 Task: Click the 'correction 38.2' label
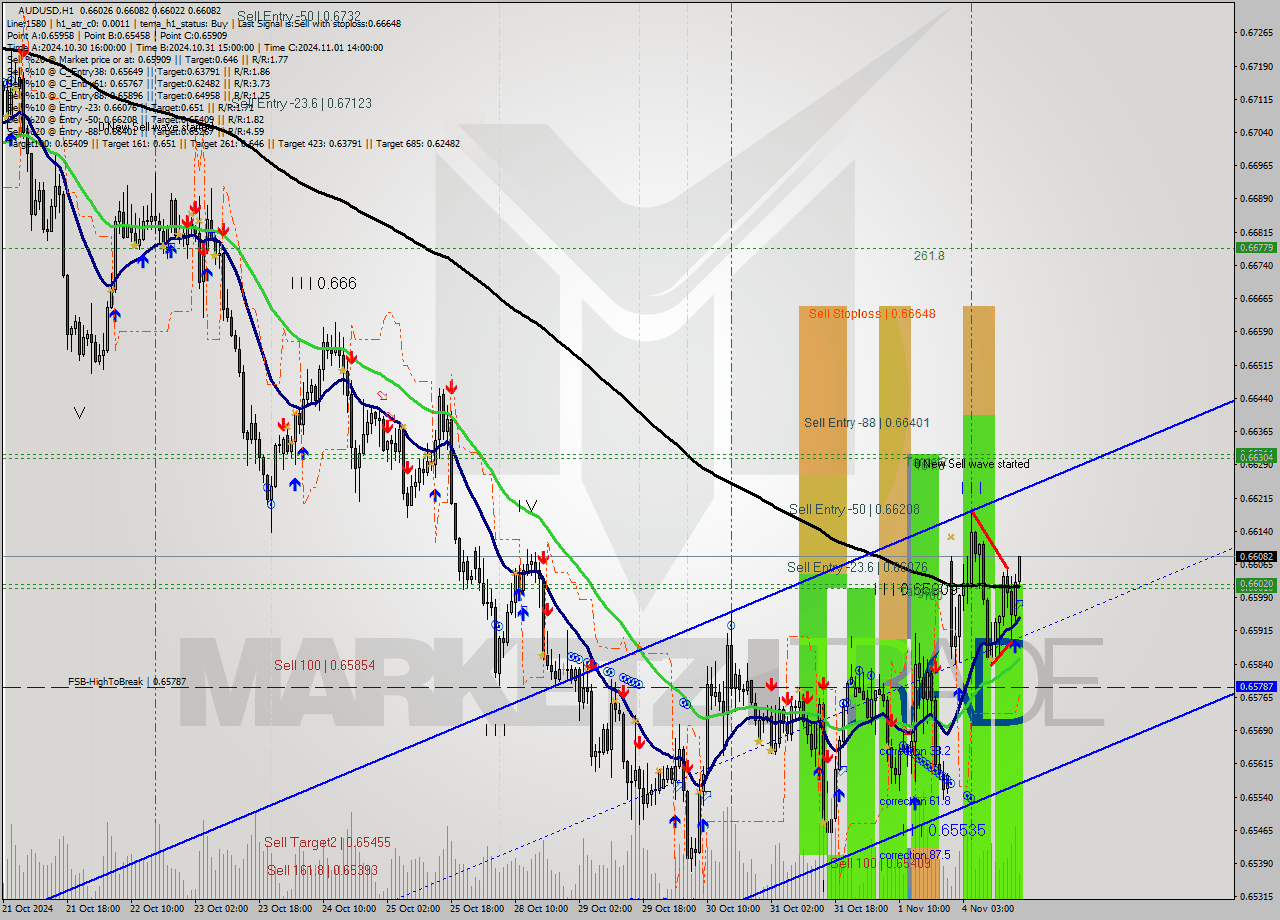(x=915, y=751)
